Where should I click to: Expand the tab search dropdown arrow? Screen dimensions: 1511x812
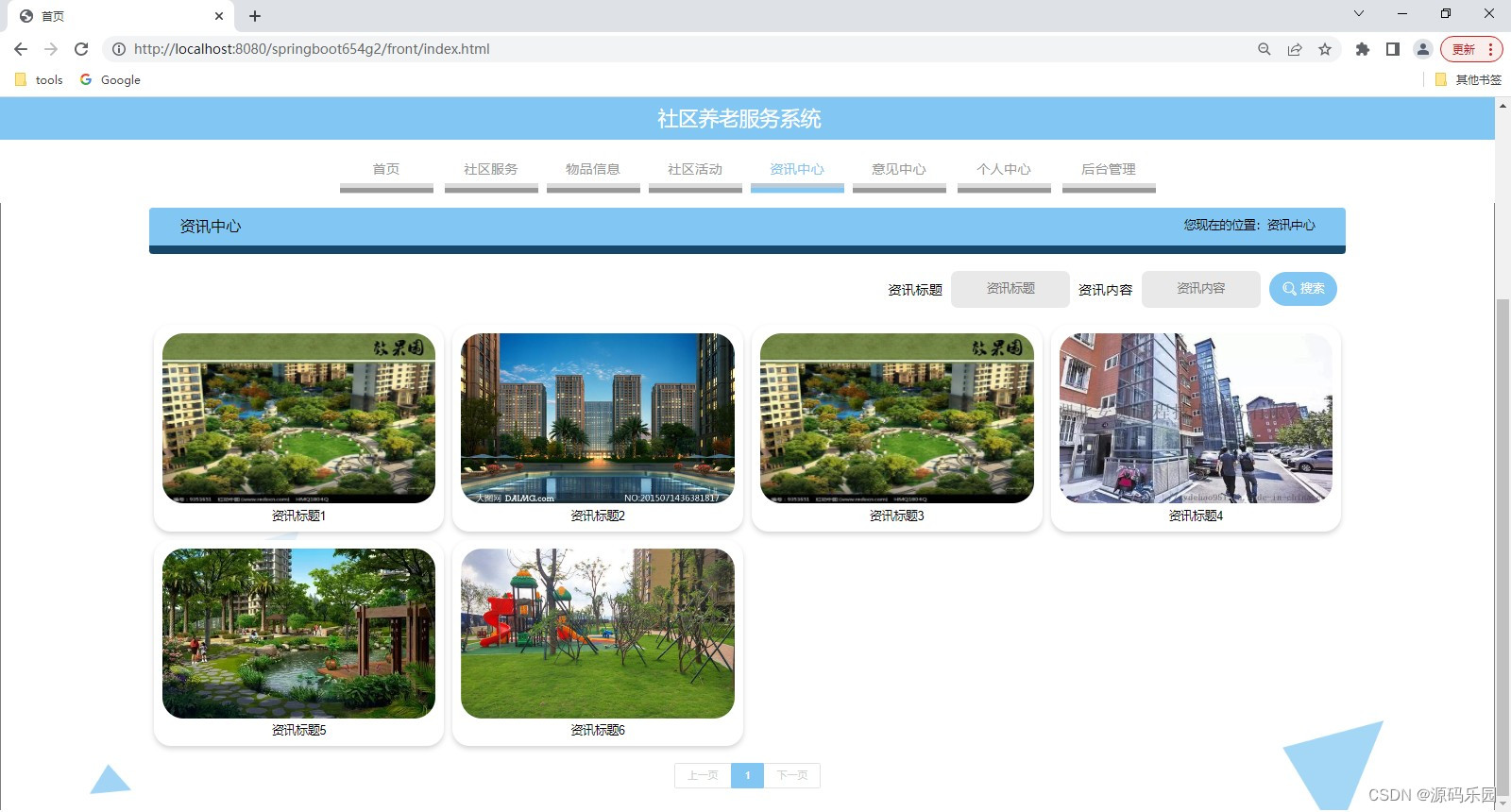[x=1359, y=13]
